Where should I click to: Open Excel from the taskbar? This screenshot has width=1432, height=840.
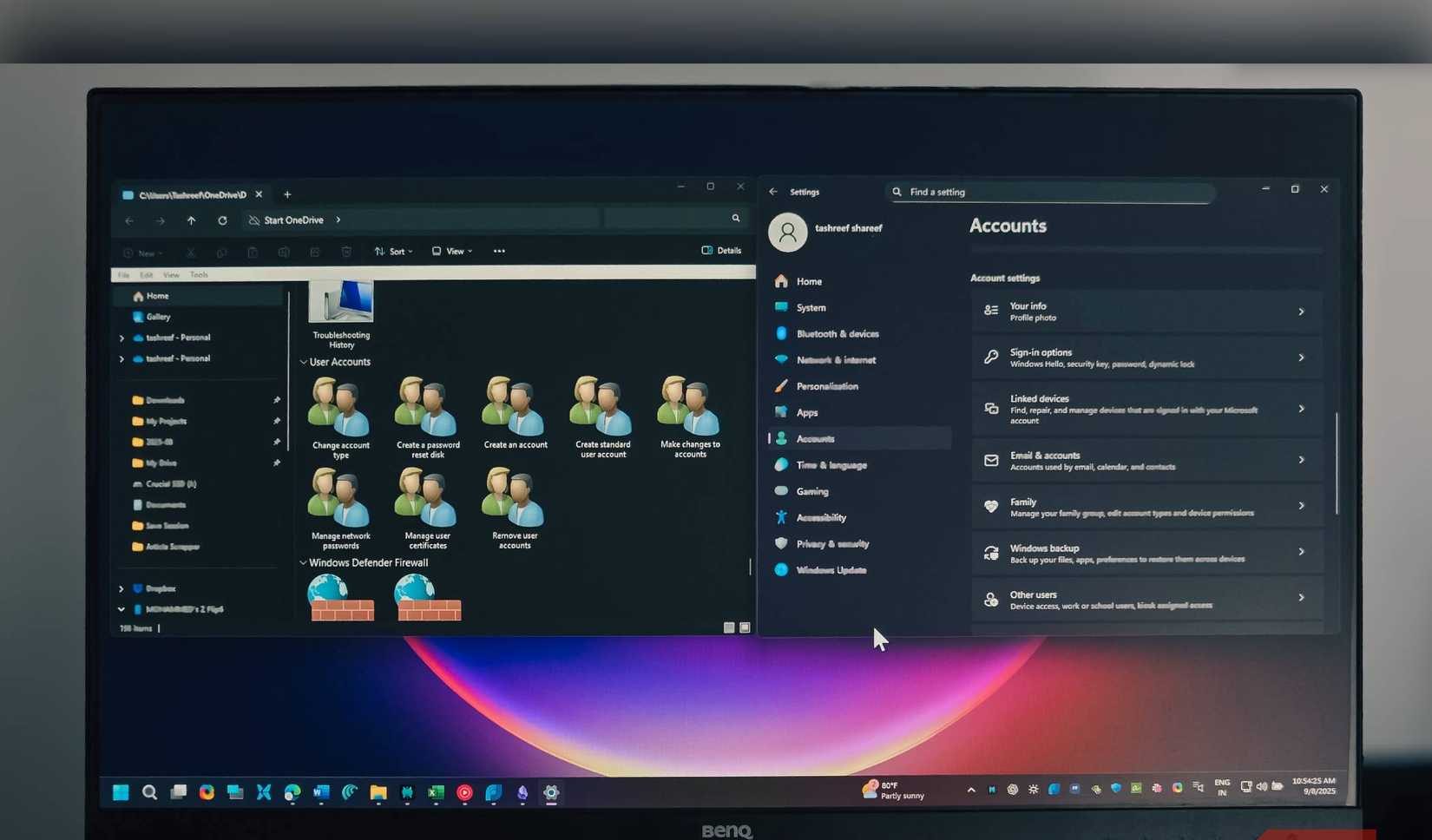pos(436,792)
